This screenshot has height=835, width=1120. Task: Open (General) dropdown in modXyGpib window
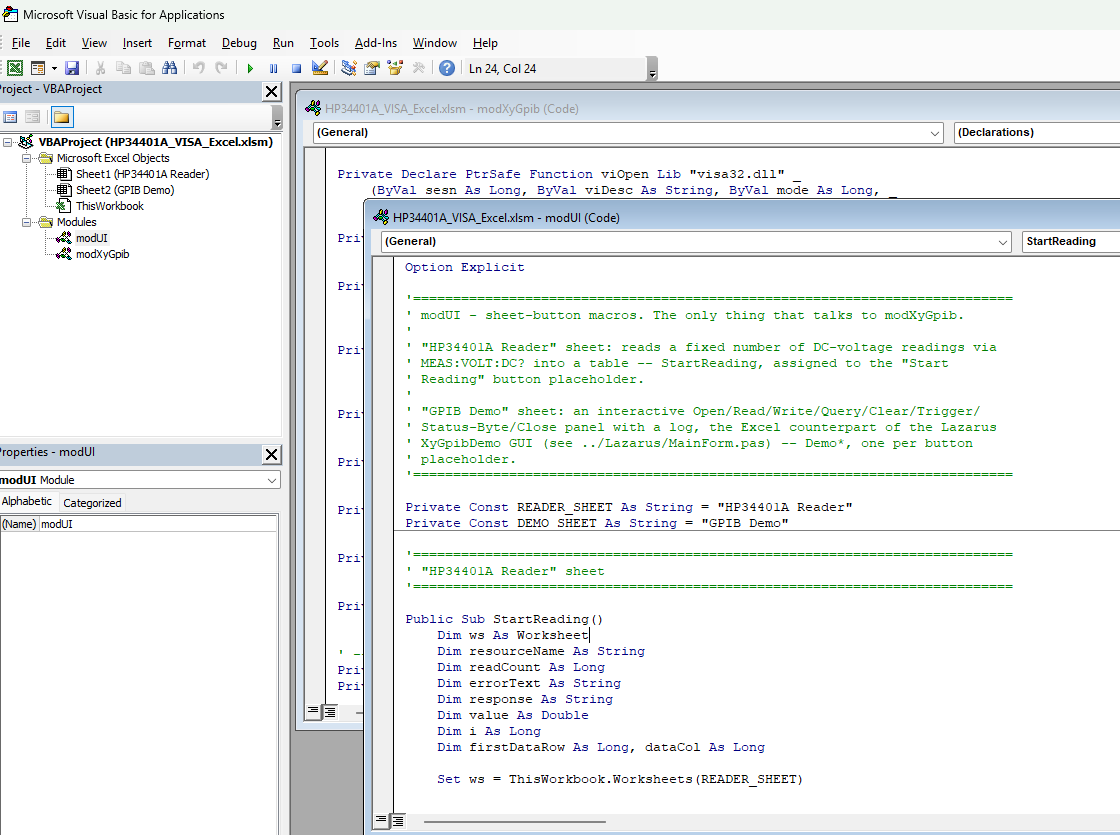(x=935, y=133)
